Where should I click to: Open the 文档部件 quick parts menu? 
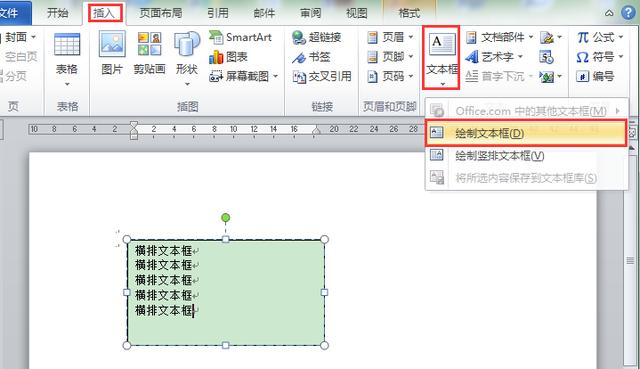point(500,37)
